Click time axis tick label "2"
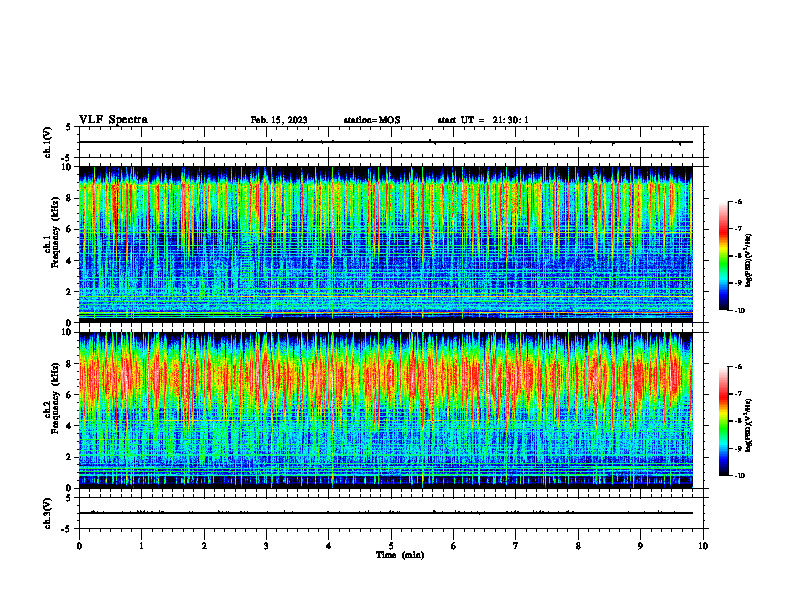792x612 pixels. point(204,546)
